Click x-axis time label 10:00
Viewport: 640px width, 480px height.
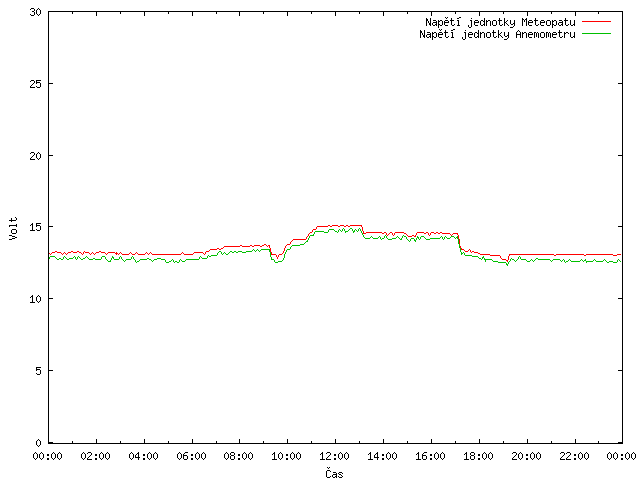[287, 456]
